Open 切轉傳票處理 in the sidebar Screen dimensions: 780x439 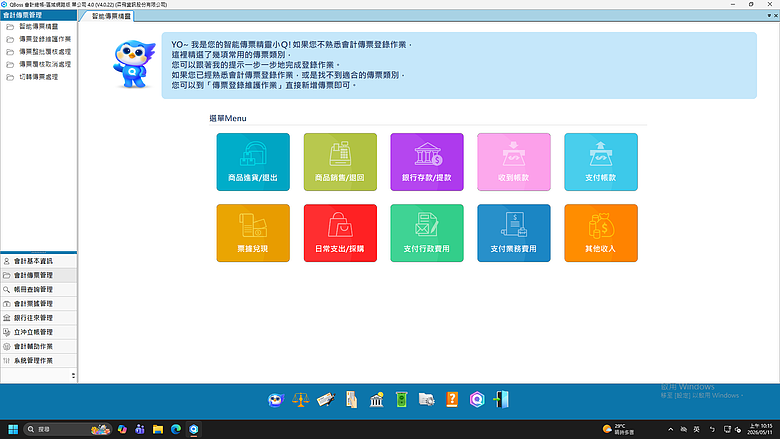(38, 77)
